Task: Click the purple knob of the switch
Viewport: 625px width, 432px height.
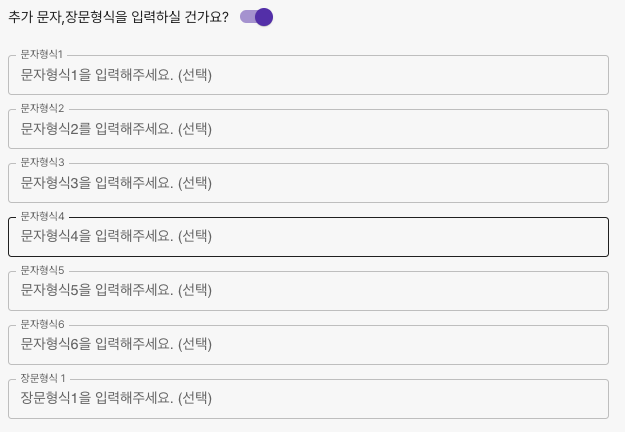Action: click(264, 17)
